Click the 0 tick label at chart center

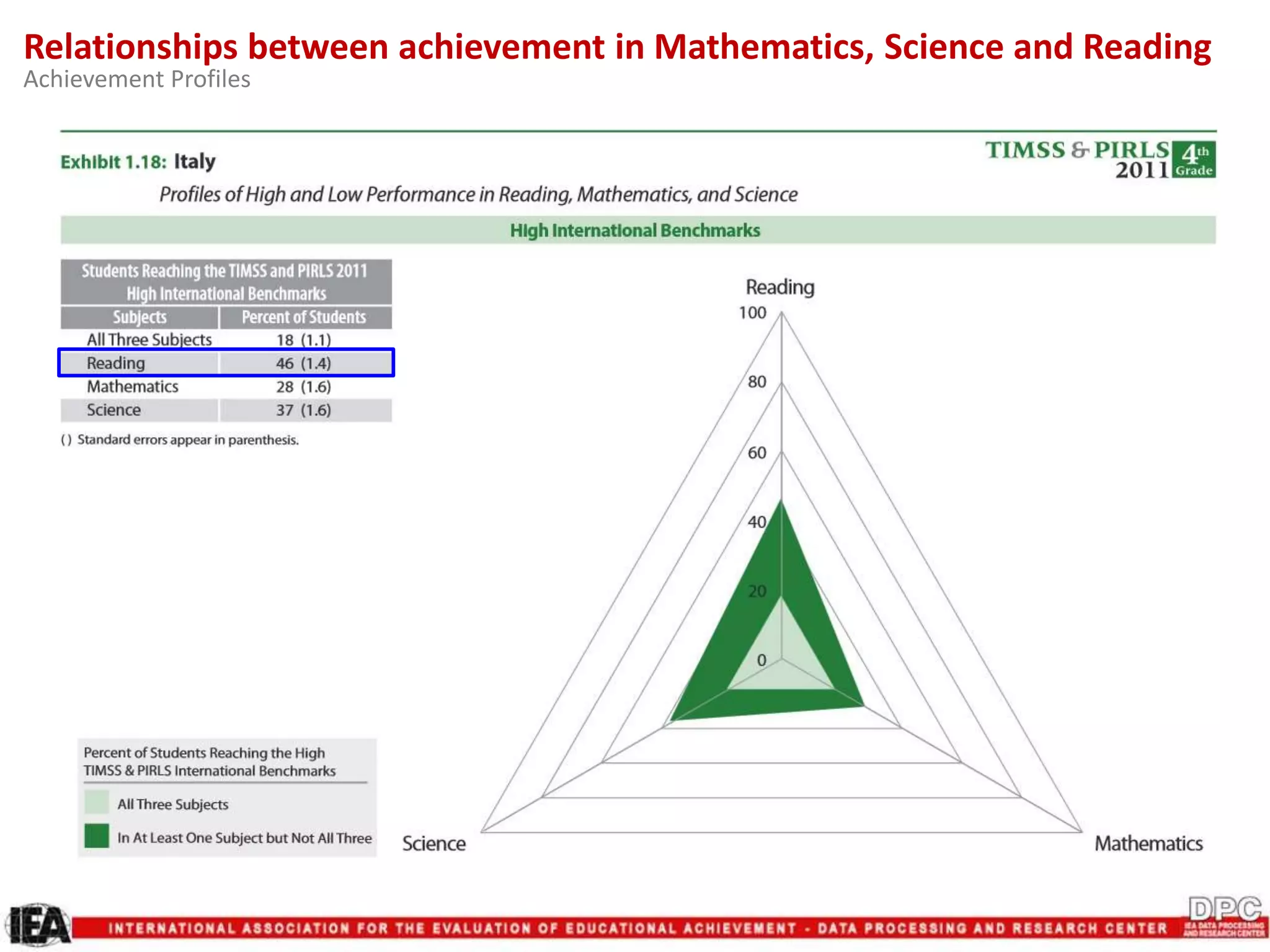762,661
